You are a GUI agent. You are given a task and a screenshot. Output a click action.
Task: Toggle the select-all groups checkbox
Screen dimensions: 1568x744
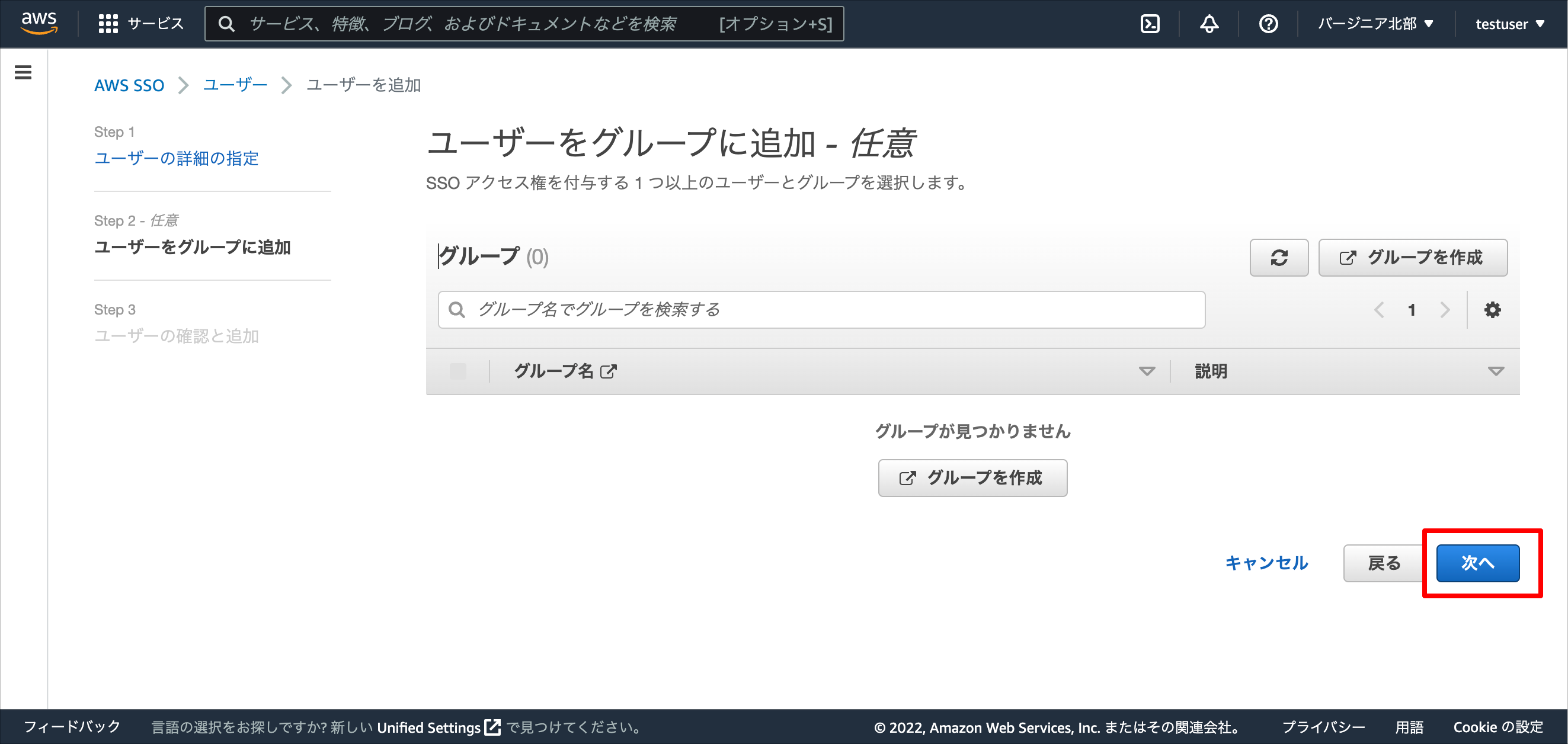point(457,371)
